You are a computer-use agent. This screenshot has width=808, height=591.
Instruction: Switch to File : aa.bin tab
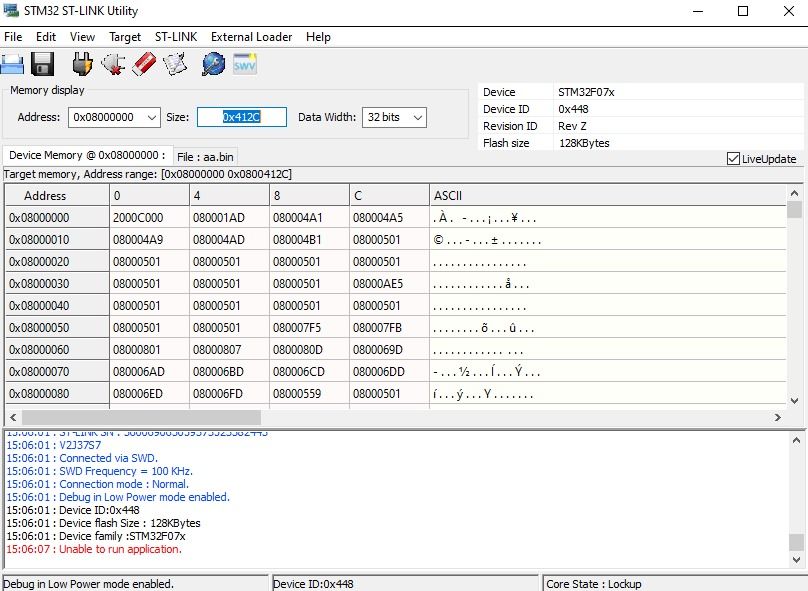click(x=205, y=157)
